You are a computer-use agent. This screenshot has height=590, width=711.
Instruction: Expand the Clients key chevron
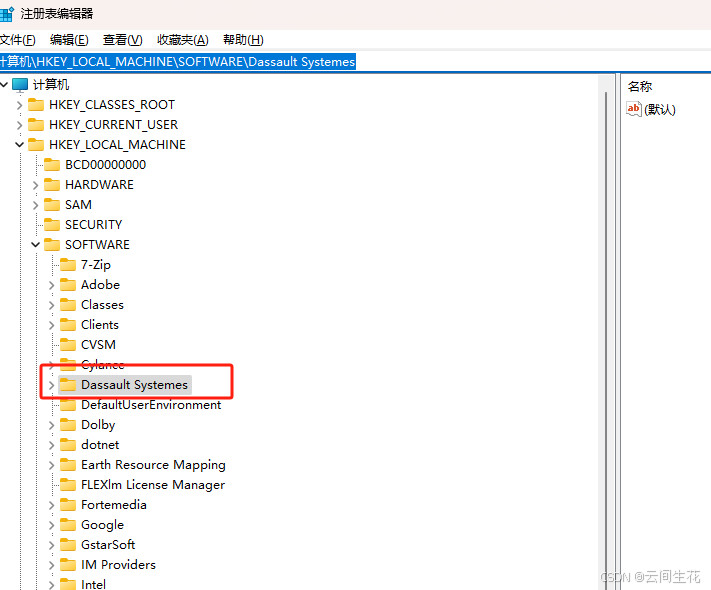point(51,325)
